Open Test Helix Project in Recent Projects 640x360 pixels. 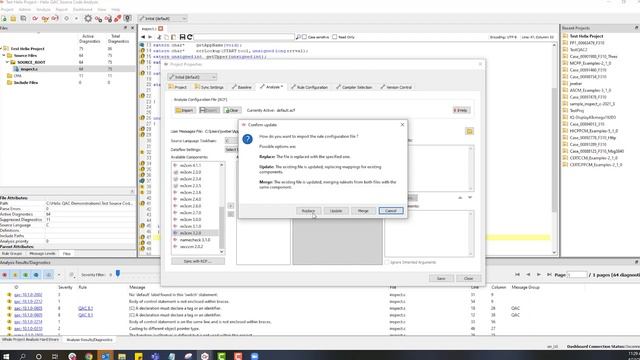click(586, 36)
